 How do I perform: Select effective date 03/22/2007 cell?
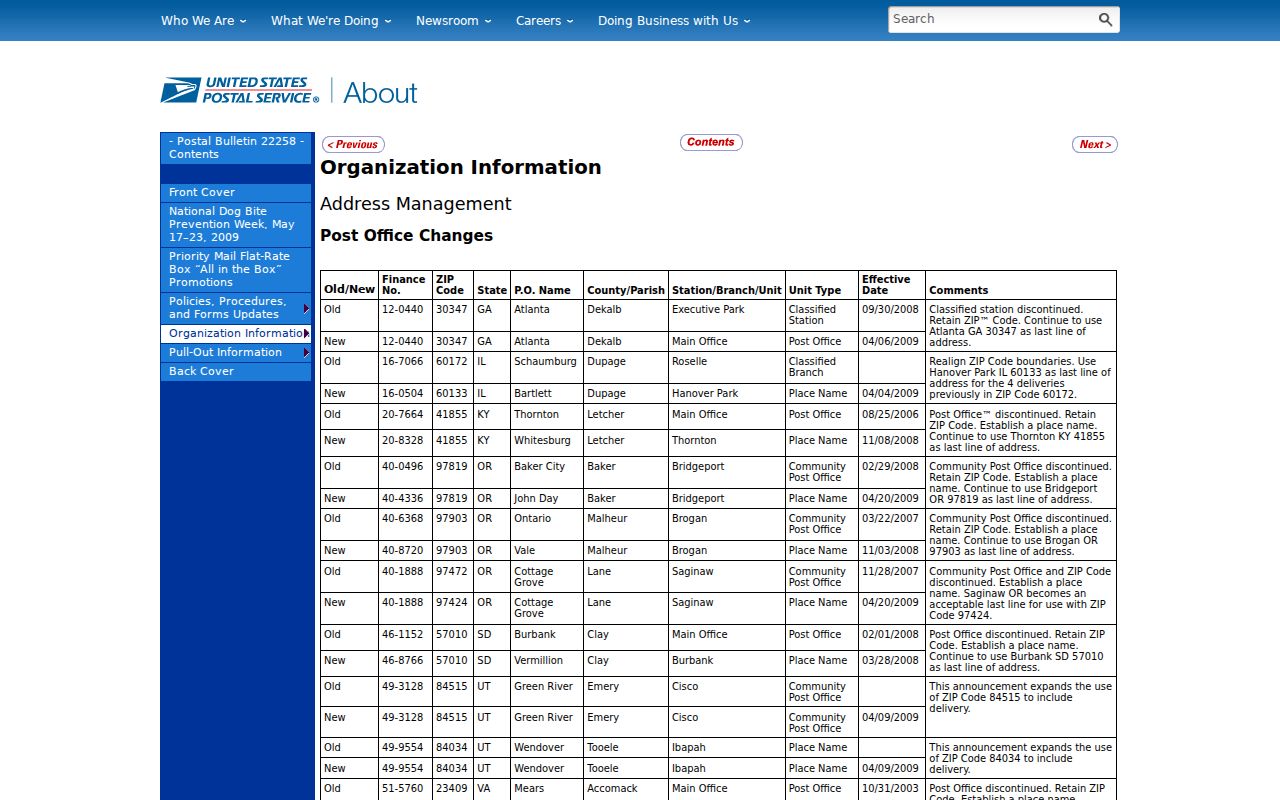[891, 524]
